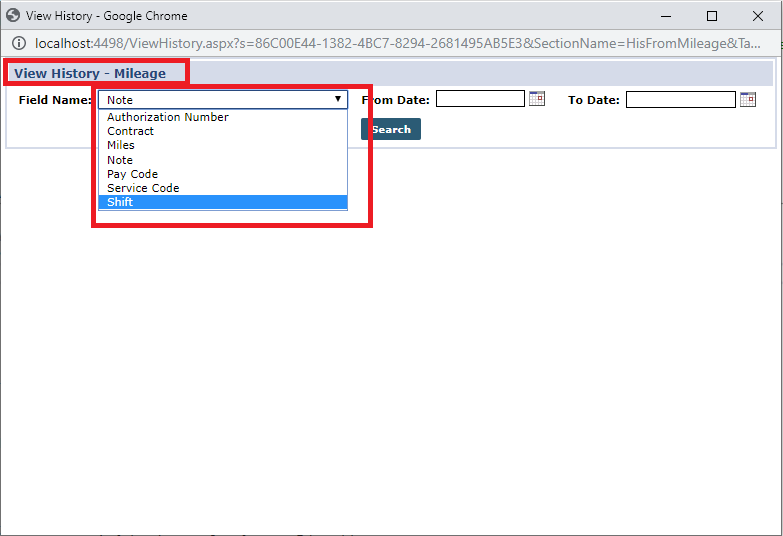Maximize the View History window
This screenshot has width=783, height=536.
pos(712,16)
